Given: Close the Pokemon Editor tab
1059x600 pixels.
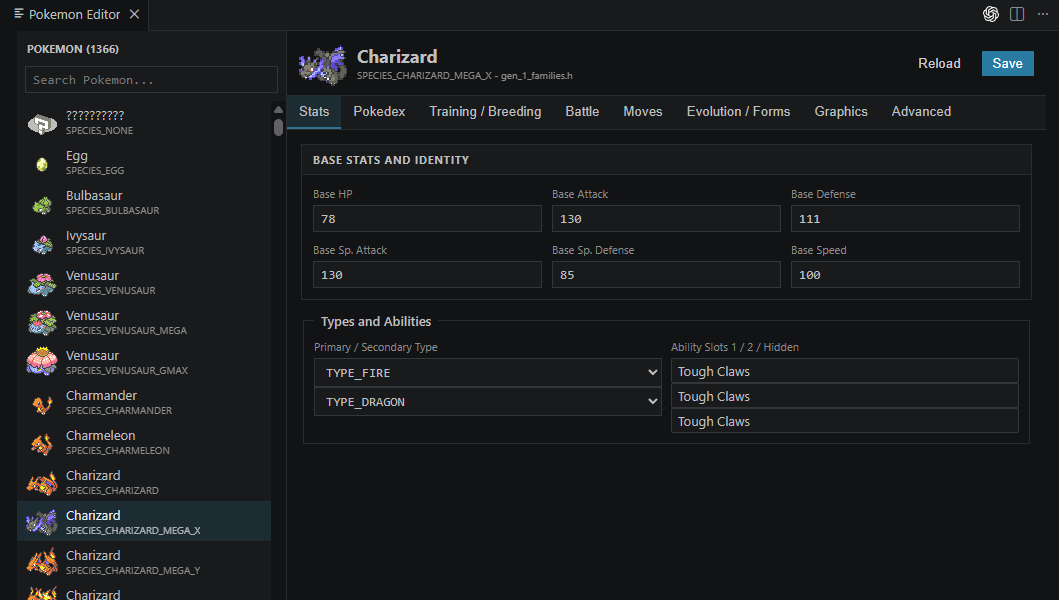Looking at the screenshot, I should click(134, 14).
